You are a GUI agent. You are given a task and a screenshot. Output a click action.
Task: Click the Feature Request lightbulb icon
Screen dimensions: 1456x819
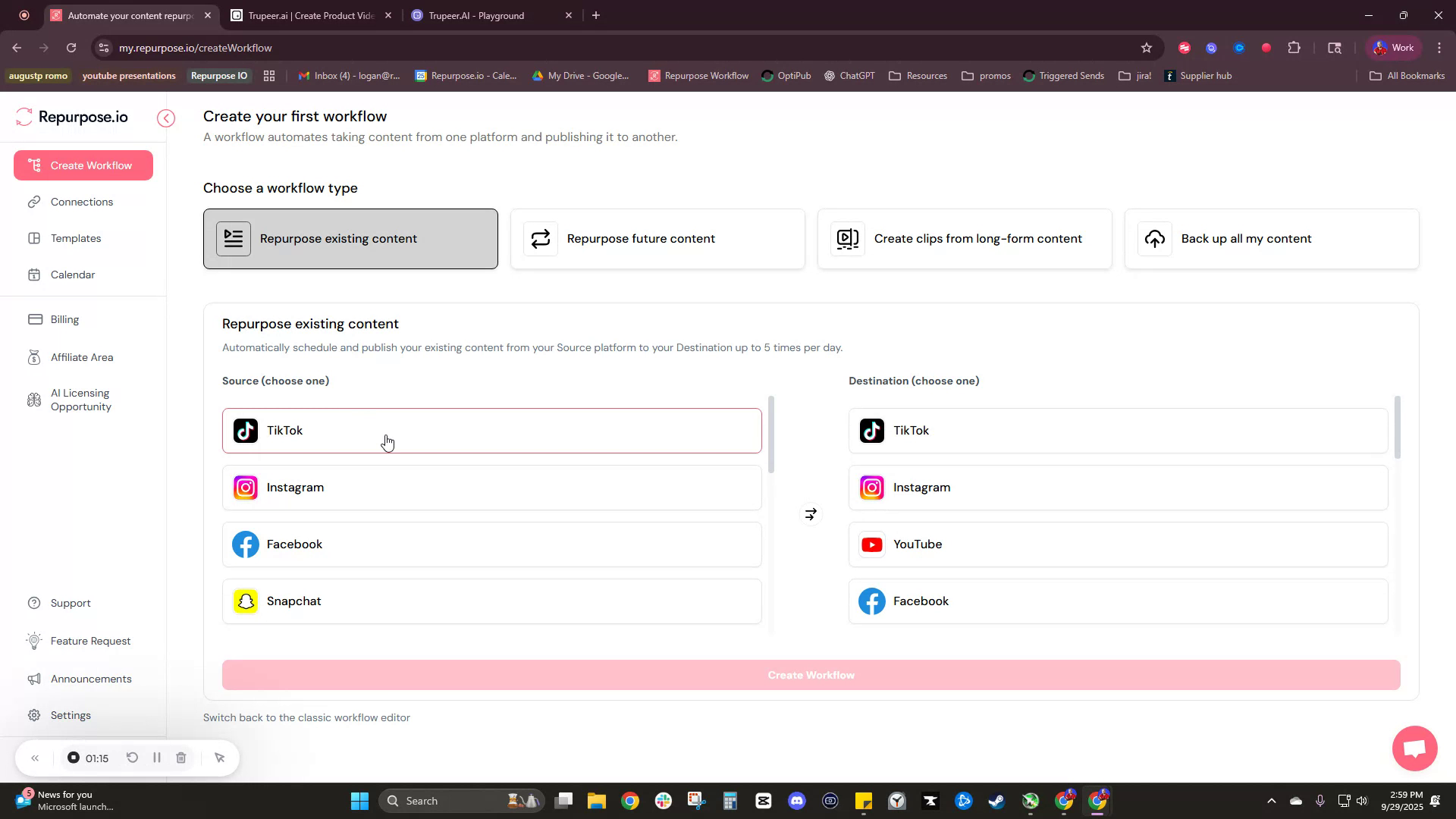35,641
